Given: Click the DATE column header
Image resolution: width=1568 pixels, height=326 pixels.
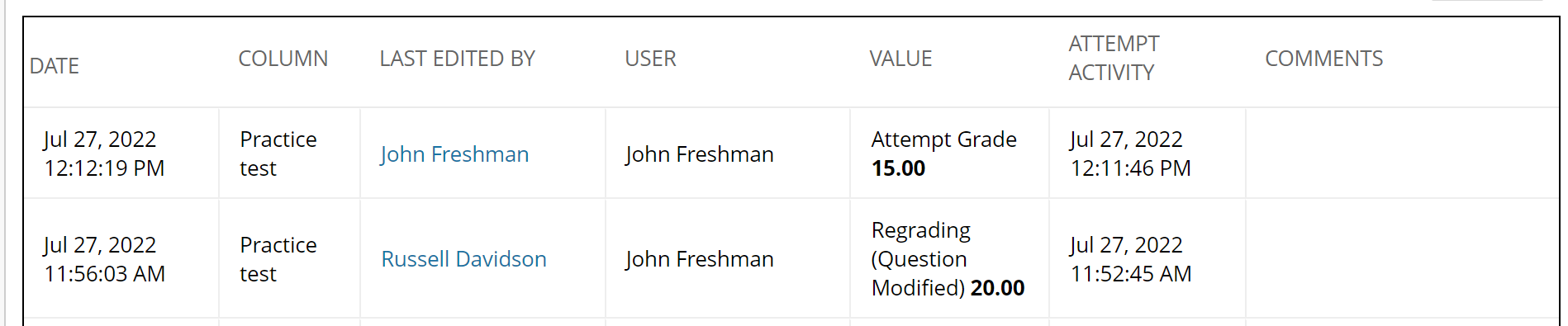Looking at the screenshot, I should coord(55,66).
